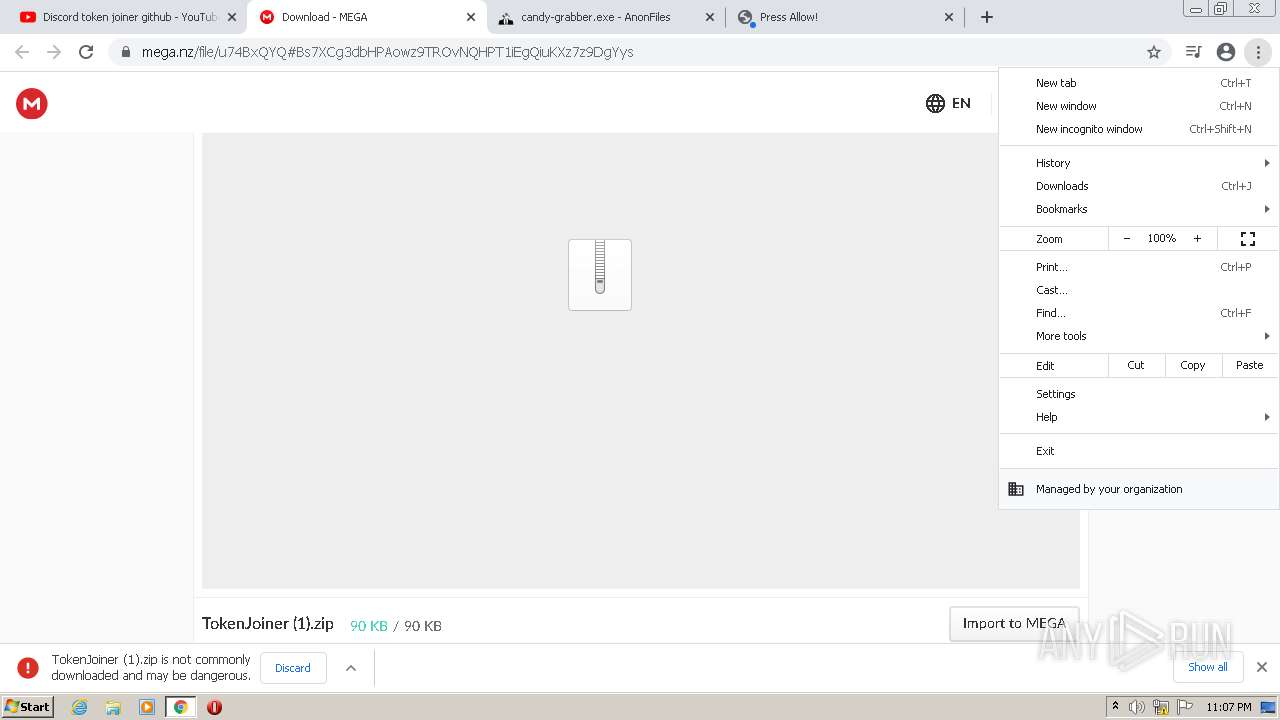Show hidden system tray icons
The width and height of the screenshot is (1280, 720).
1115,707
